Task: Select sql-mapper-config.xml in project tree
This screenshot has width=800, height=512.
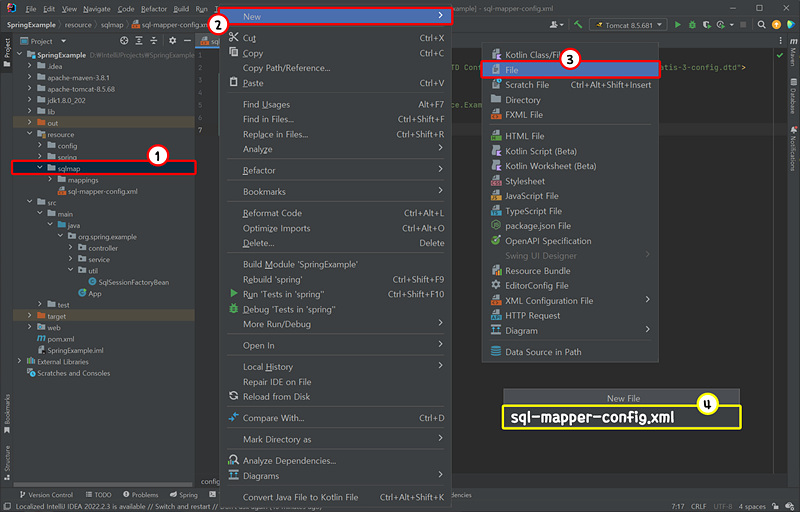Action: 103,191
